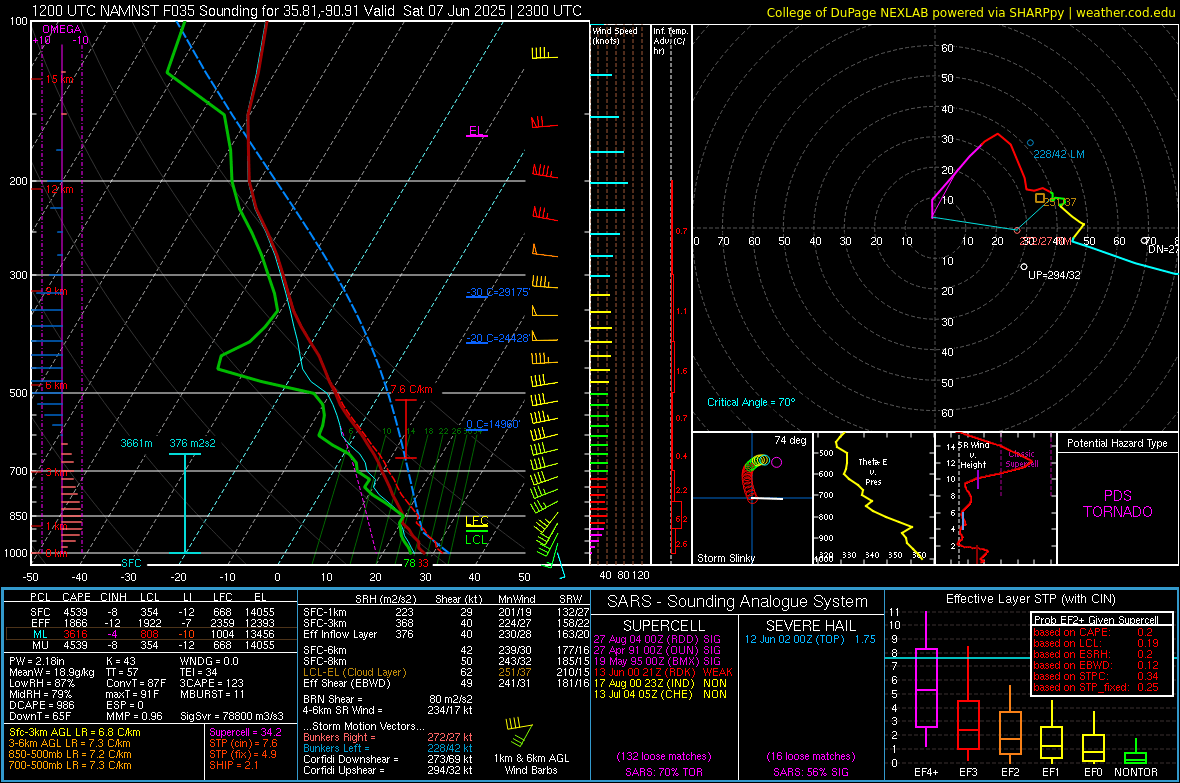Click the Effective Layer STP (with CIN) title

coord(1030,599)
